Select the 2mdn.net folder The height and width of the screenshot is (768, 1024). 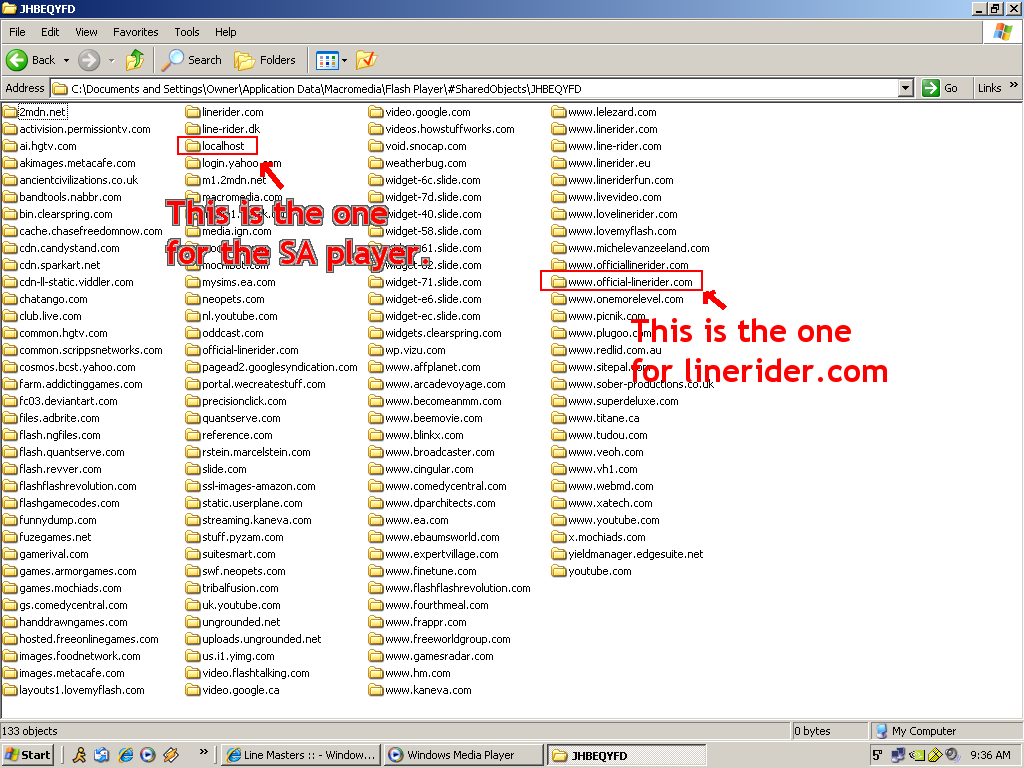(x=35, y=112)
